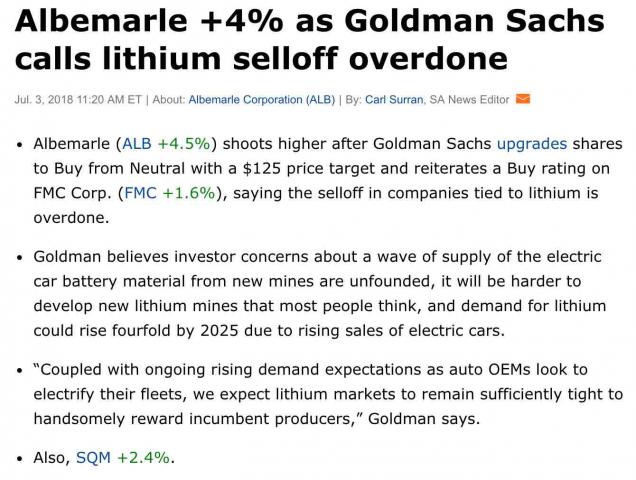Click the green +2.4% change for SQM
This screenshot has width=636, height=480.
pos(143,458)
